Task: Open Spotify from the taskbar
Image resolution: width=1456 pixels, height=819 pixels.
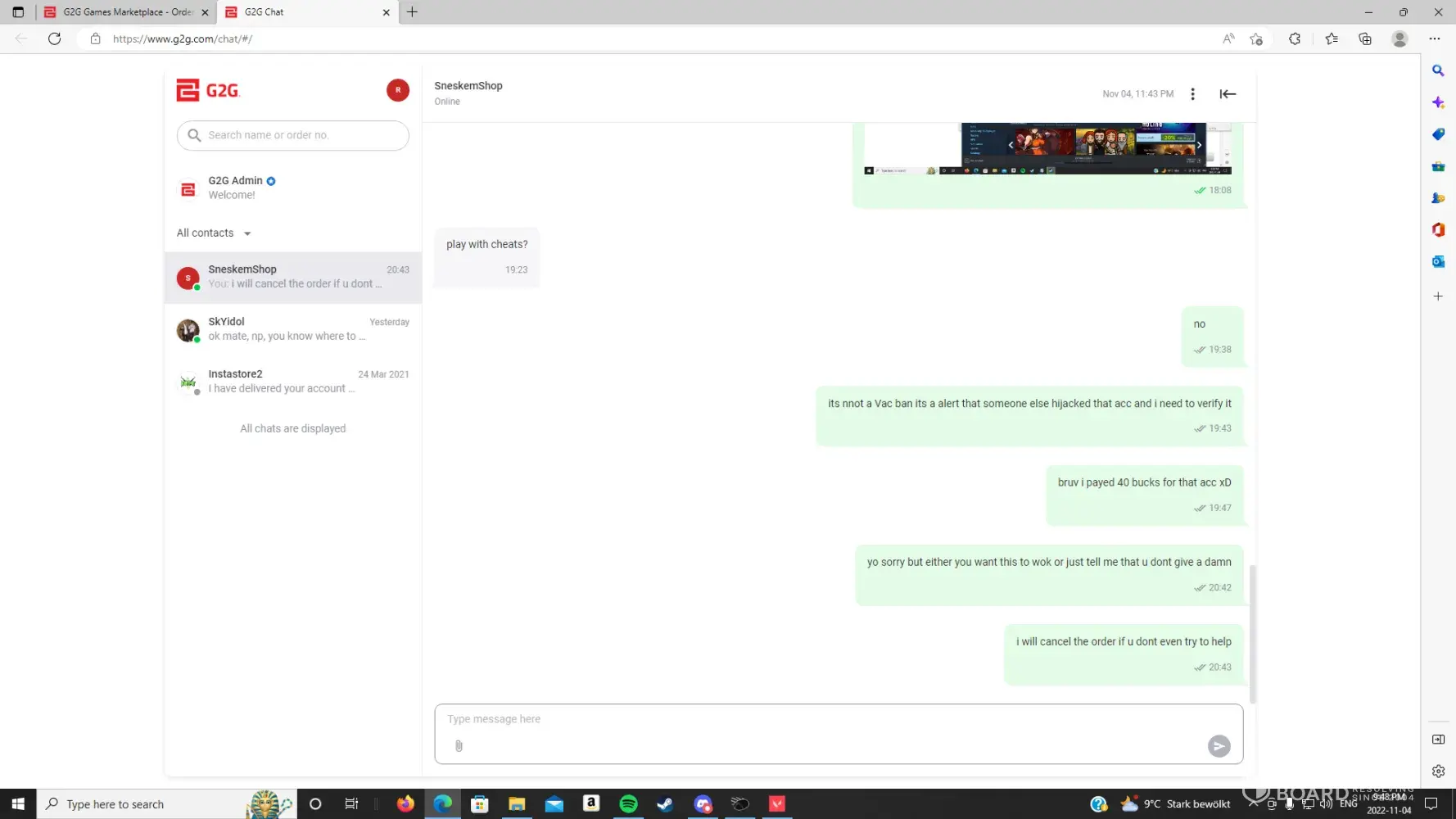Action: click(628, 803)
